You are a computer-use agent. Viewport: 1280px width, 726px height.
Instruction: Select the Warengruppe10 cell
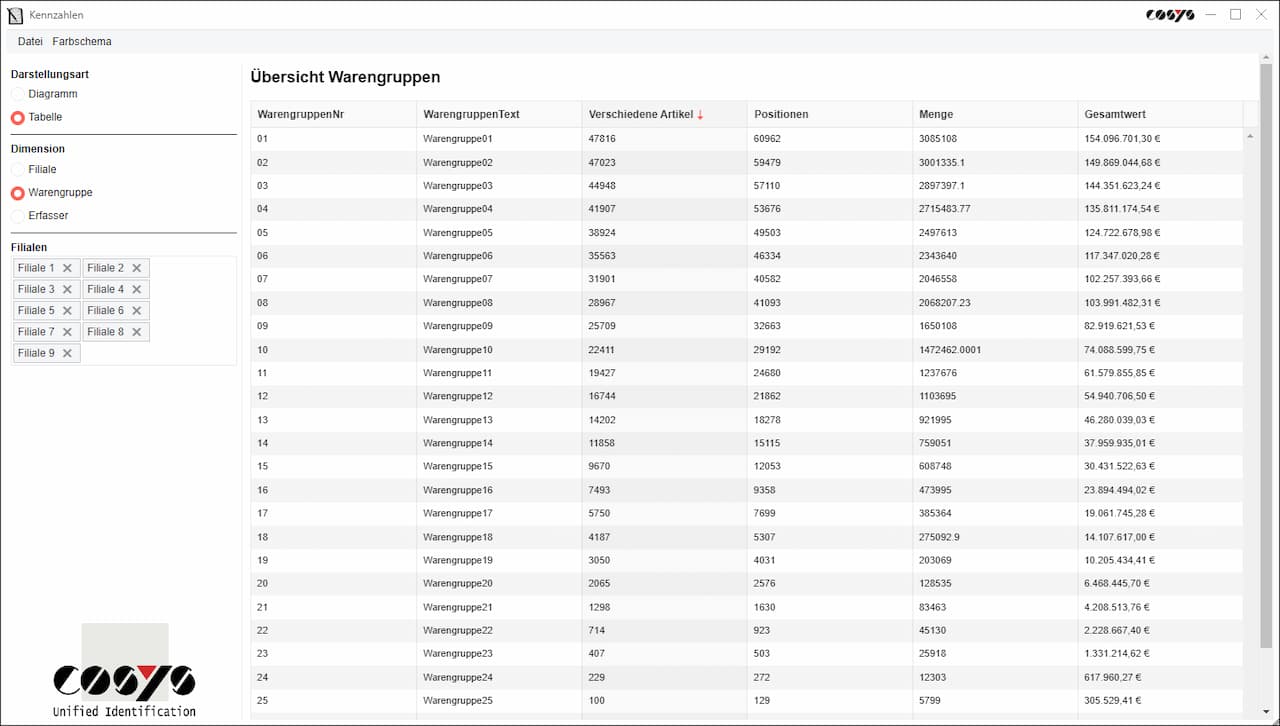click(499, 350)
